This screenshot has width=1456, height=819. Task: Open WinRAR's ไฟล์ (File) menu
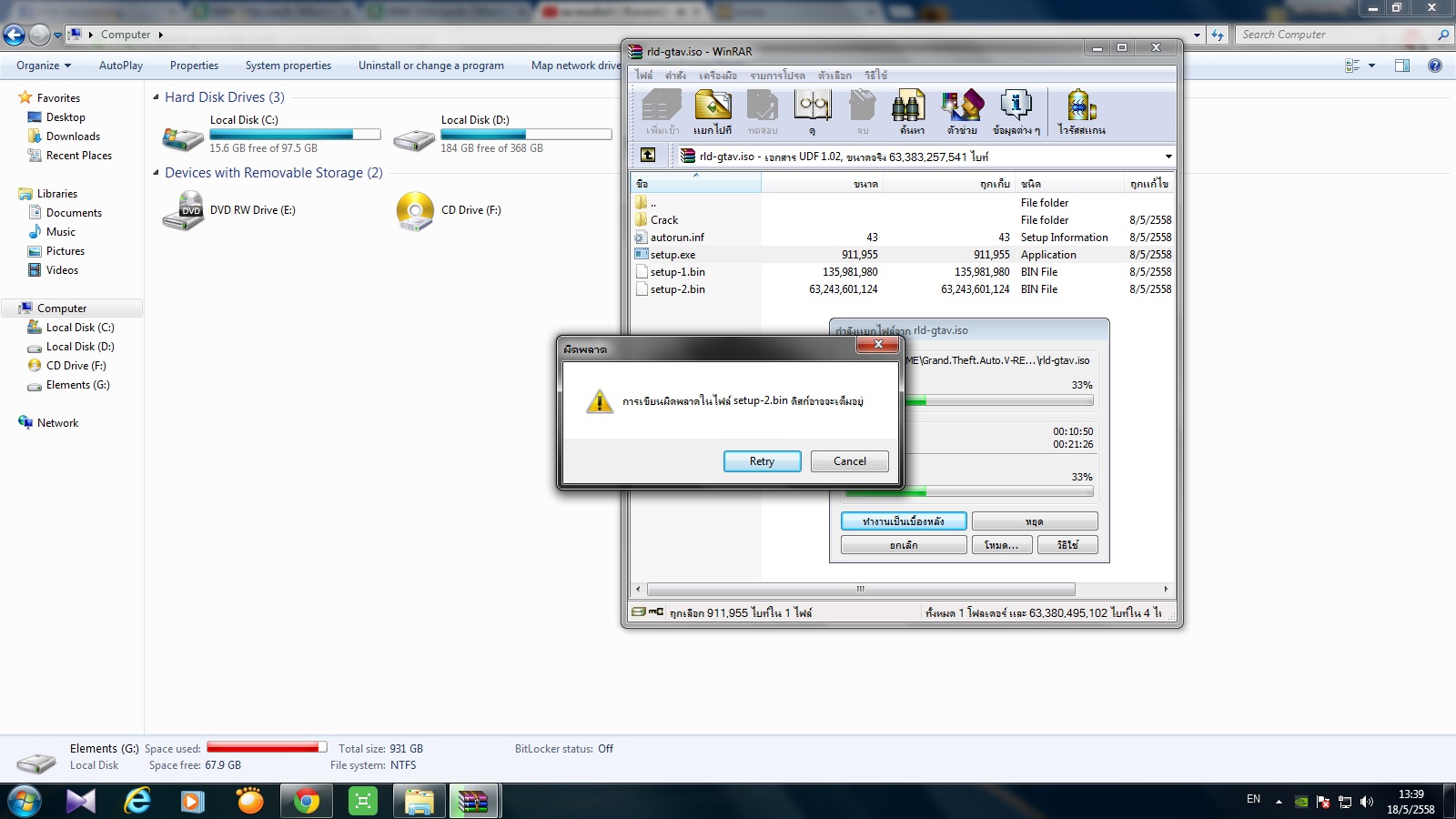(644, 76)
